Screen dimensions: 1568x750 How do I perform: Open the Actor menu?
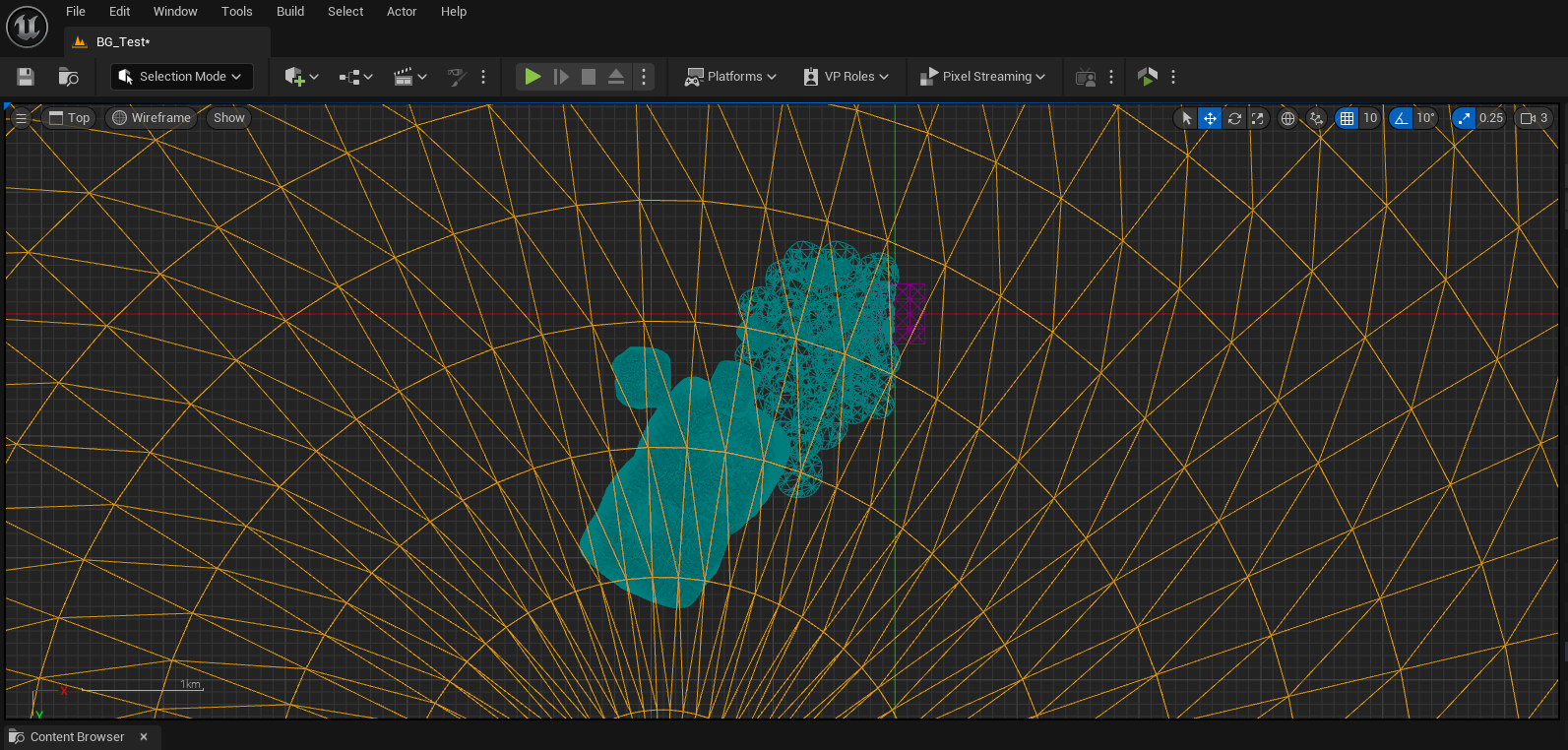coord(402,12)
